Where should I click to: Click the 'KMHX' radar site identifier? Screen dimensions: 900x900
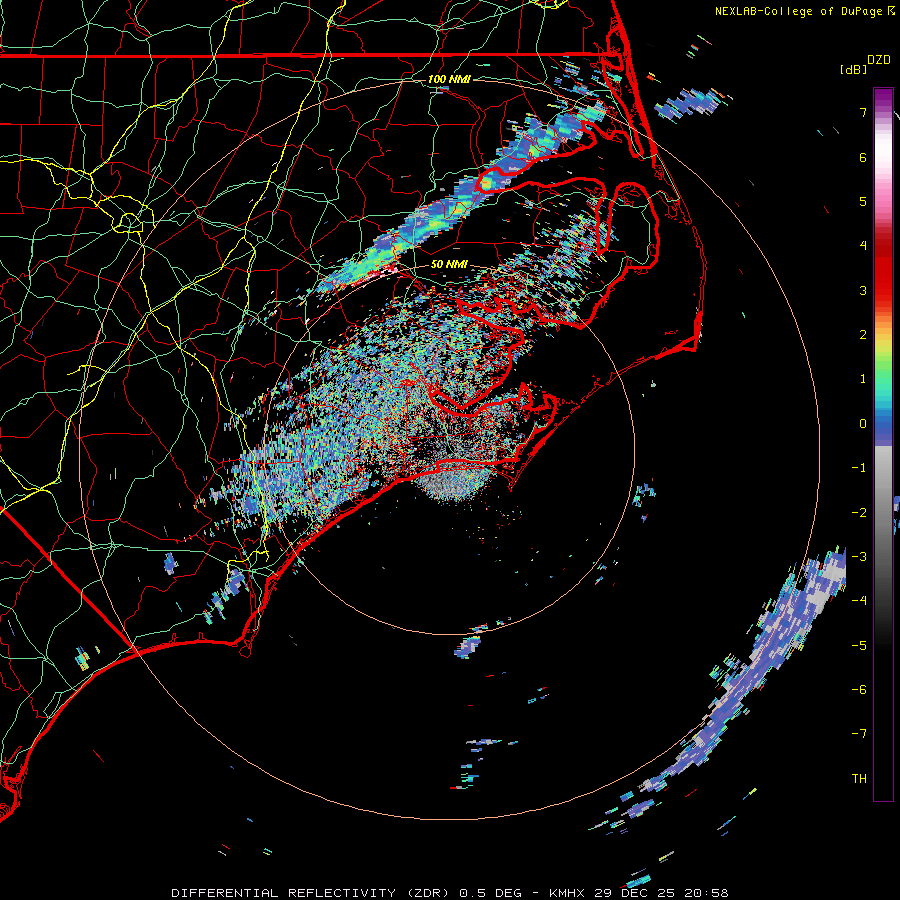pos(567,893)
